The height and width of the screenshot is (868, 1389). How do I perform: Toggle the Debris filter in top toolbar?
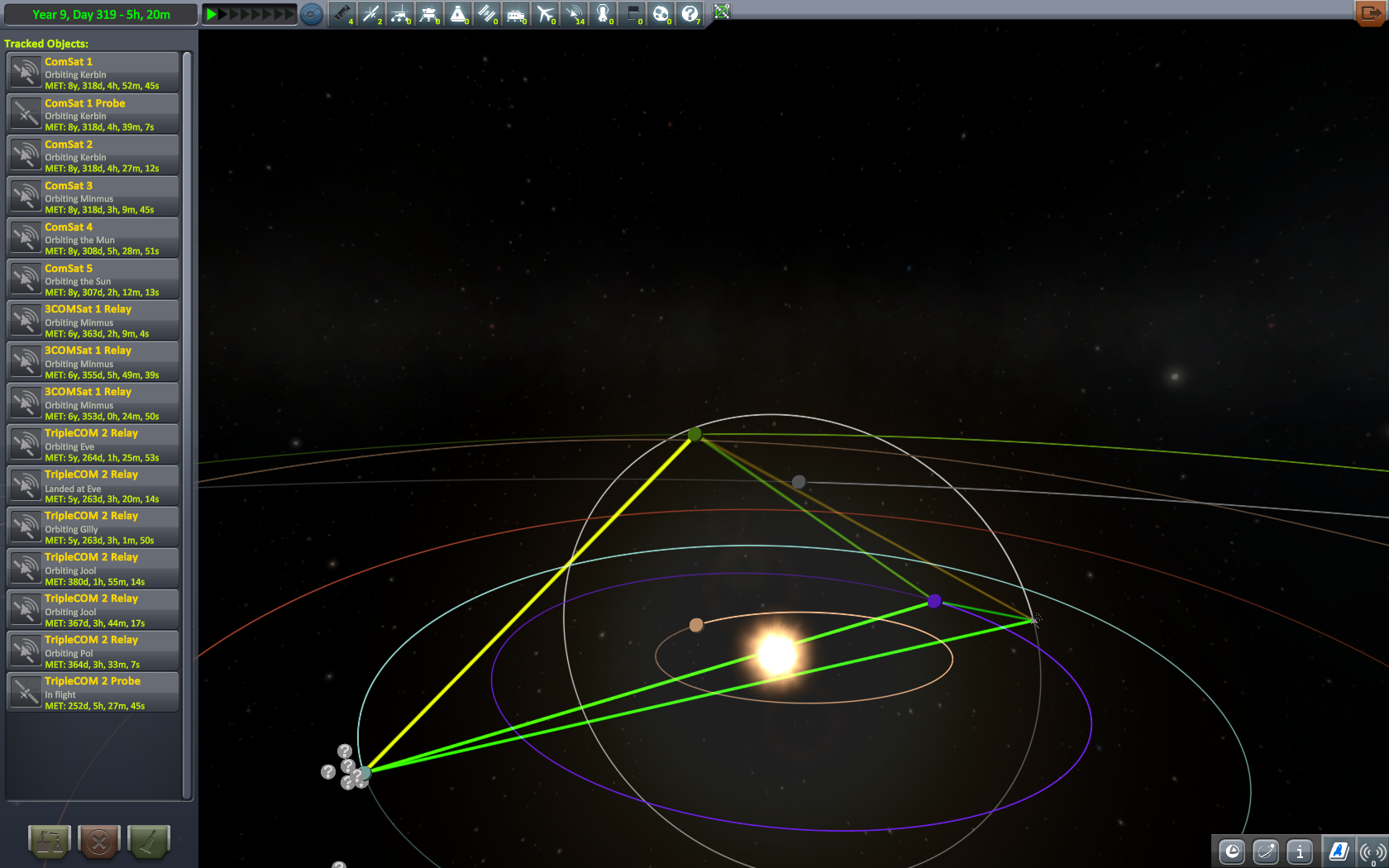click(x=341, y=13)
